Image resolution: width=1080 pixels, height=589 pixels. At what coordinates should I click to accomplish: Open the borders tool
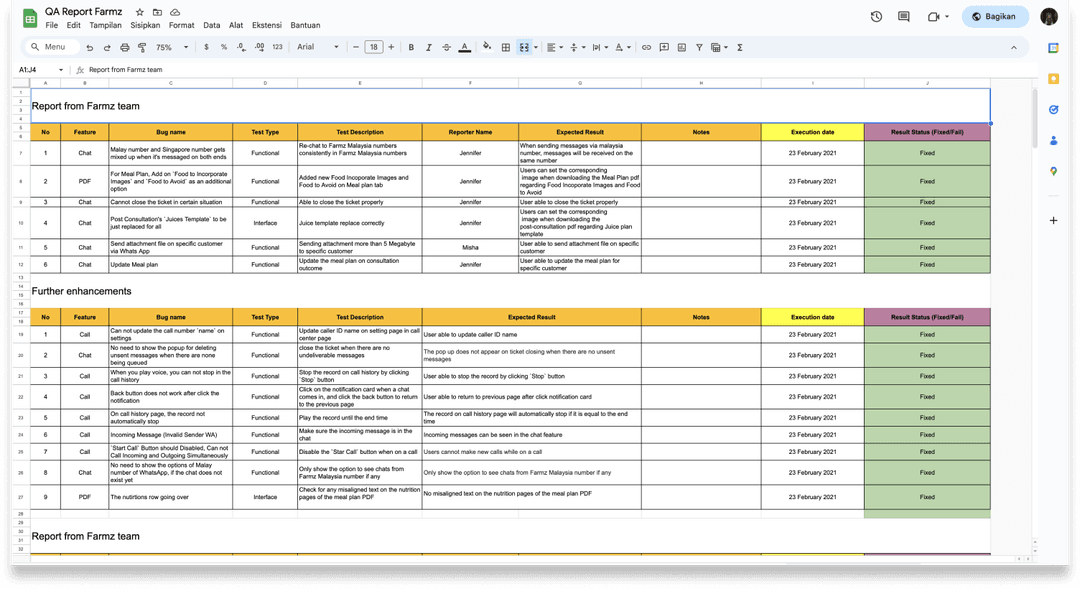(506, 48)
